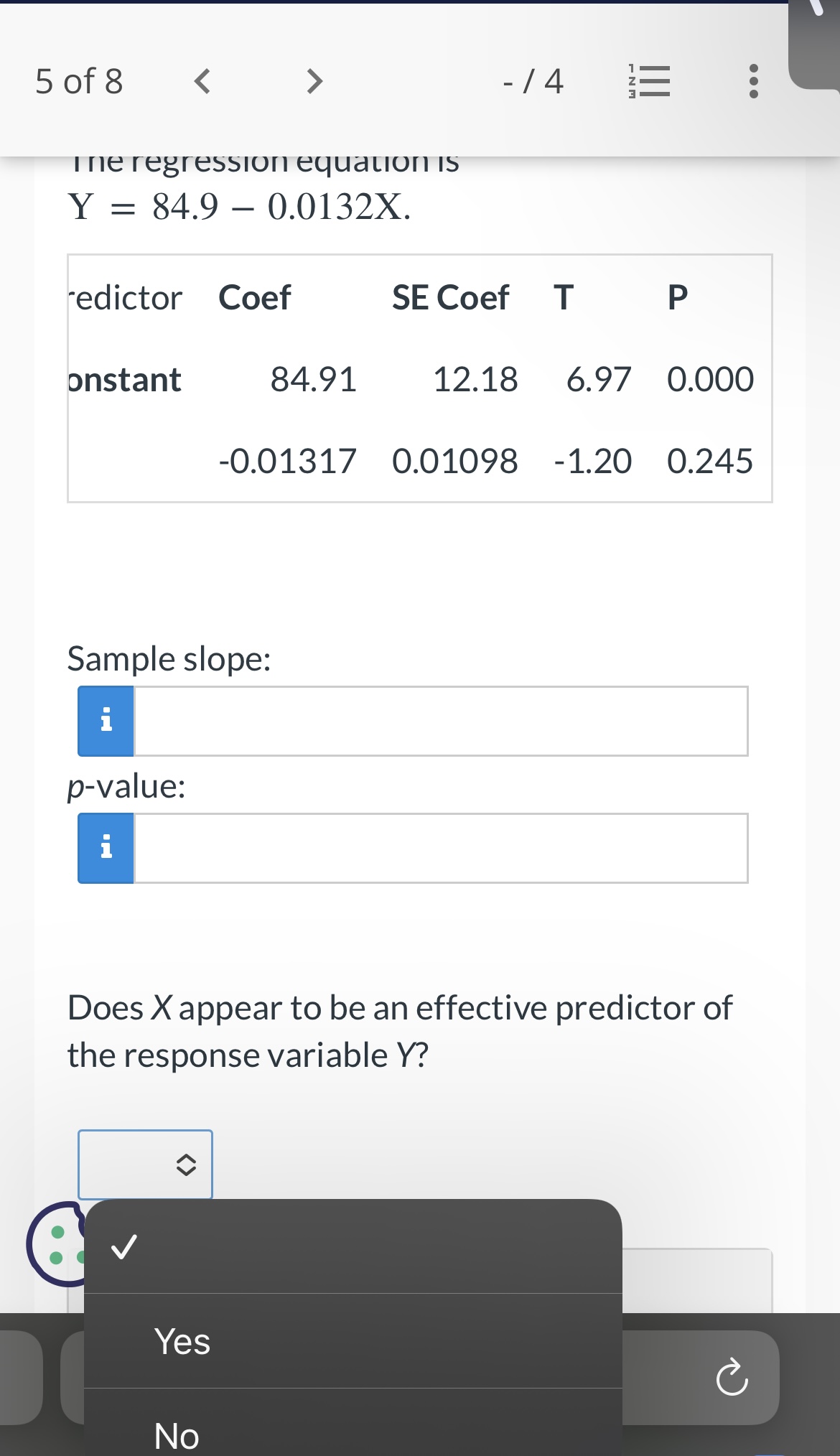
Task: Tap the up-down chevron control in the combobox
Action: pos(187,1164)
